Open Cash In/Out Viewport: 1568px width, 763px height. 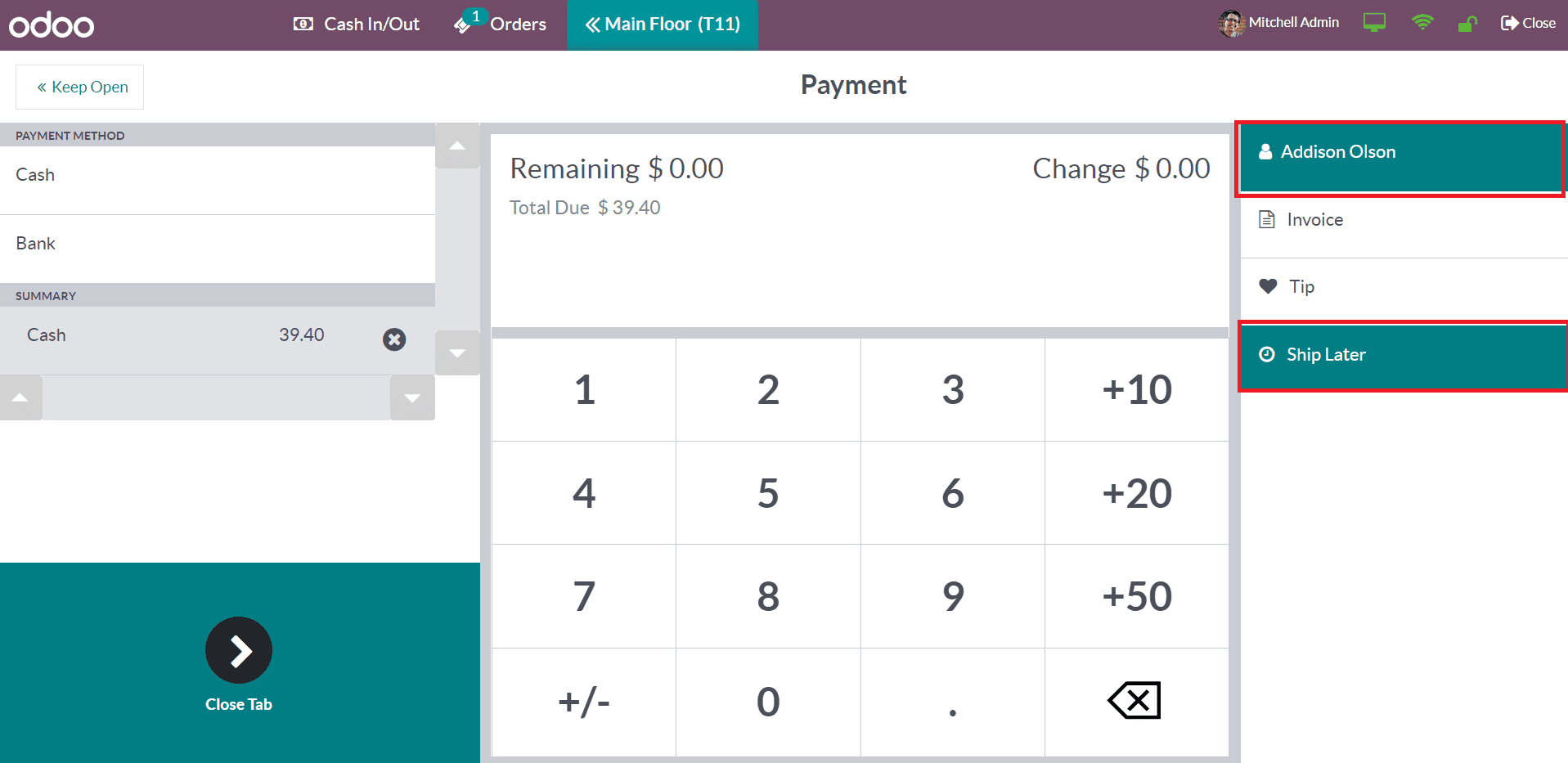coord(356,25)
